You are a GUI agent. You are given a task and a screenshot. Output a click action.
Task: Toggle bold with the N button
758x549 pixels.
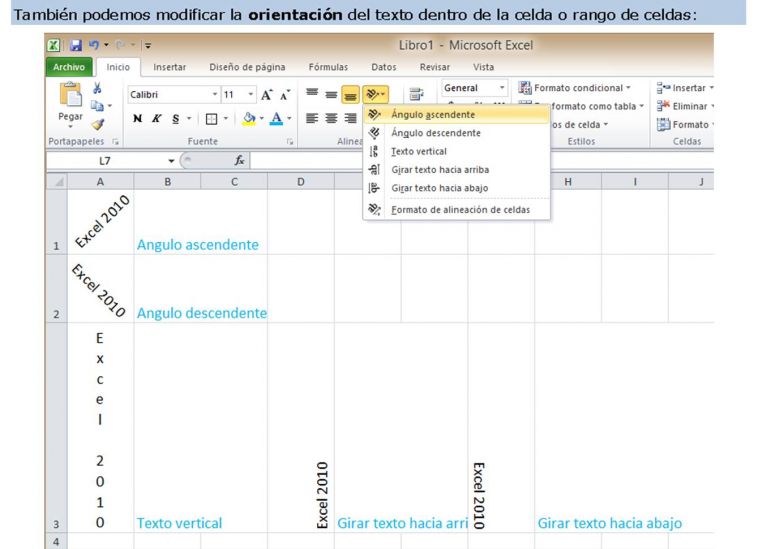pos(138,118)
